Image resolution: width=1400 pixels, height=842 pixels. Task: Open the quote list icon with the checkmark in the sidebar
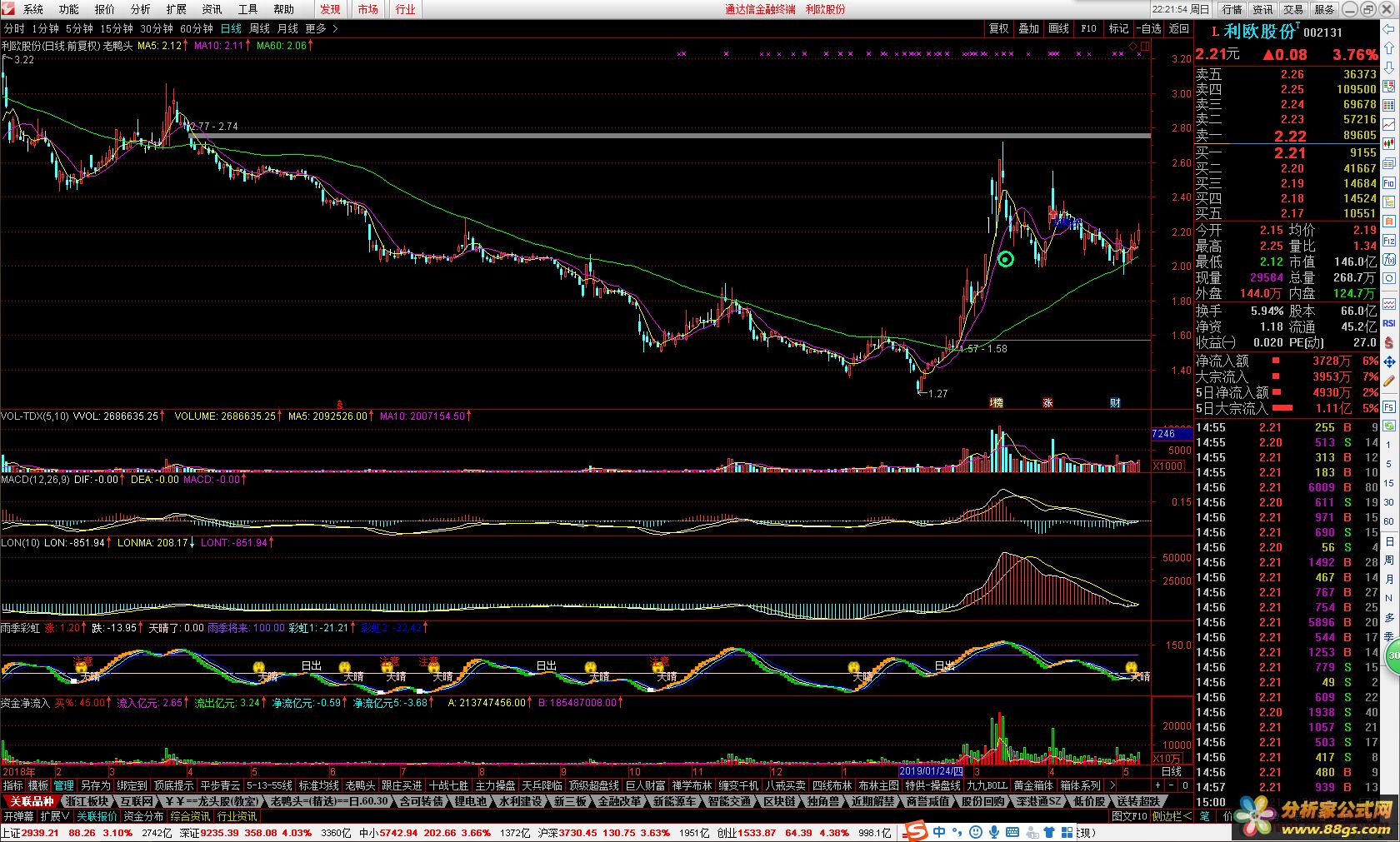[x=1389, y=86]
